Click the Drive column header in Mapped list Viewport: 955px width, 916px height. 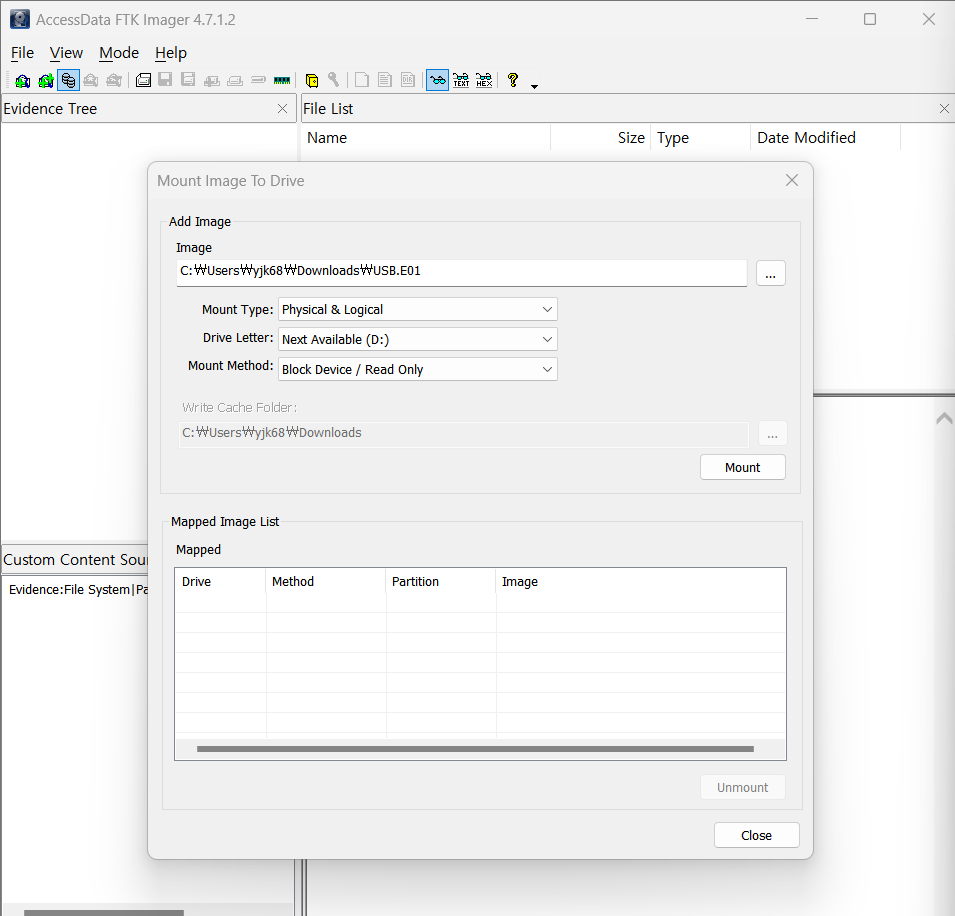click(x=220, y=582)
